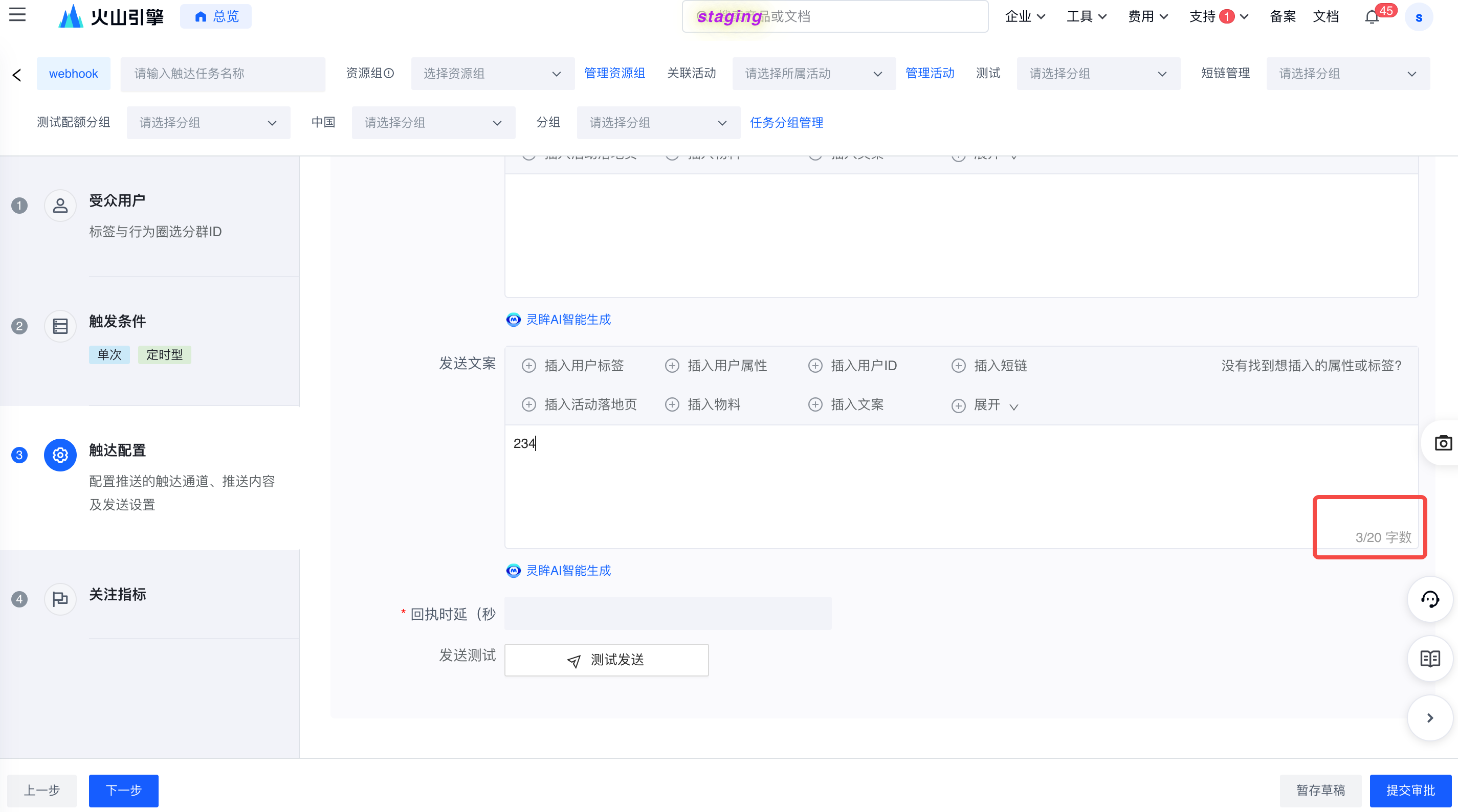Open the 请选择所属活动 dropdown
This screenshot has height=812, width=1458.
tap(814, 74)
